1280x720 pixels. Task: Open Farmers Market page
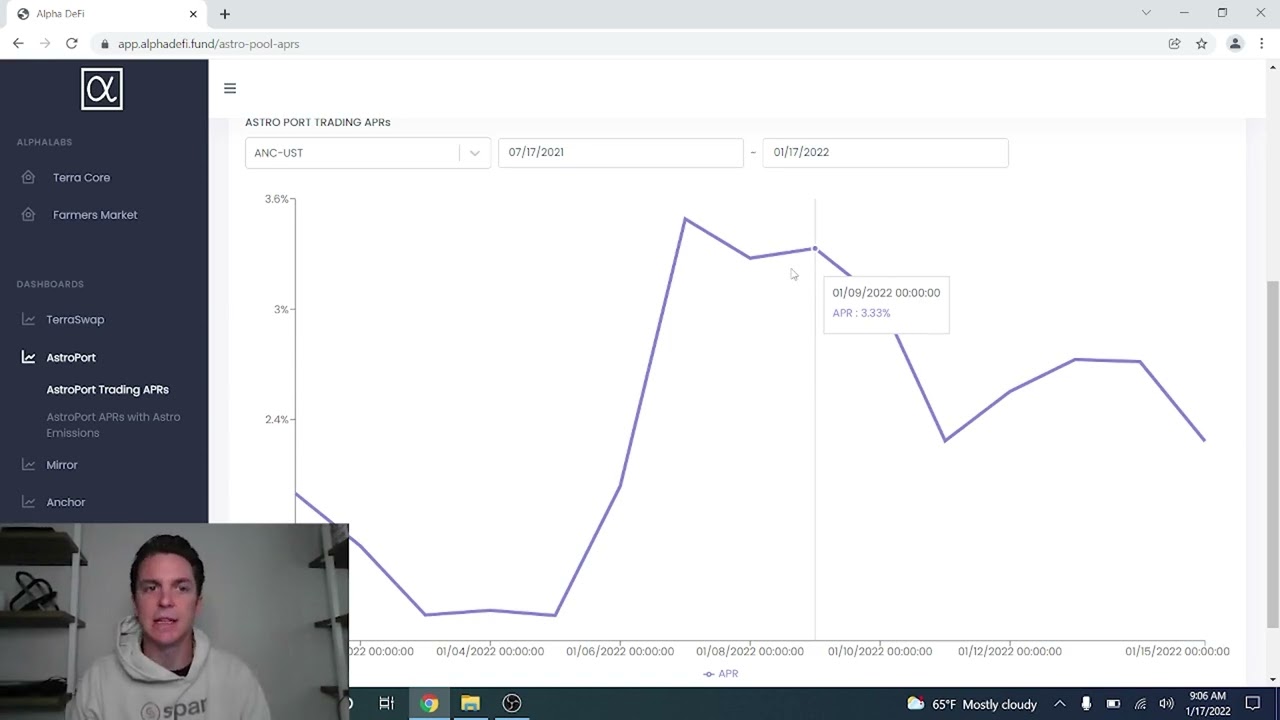[x=95, y=215]
